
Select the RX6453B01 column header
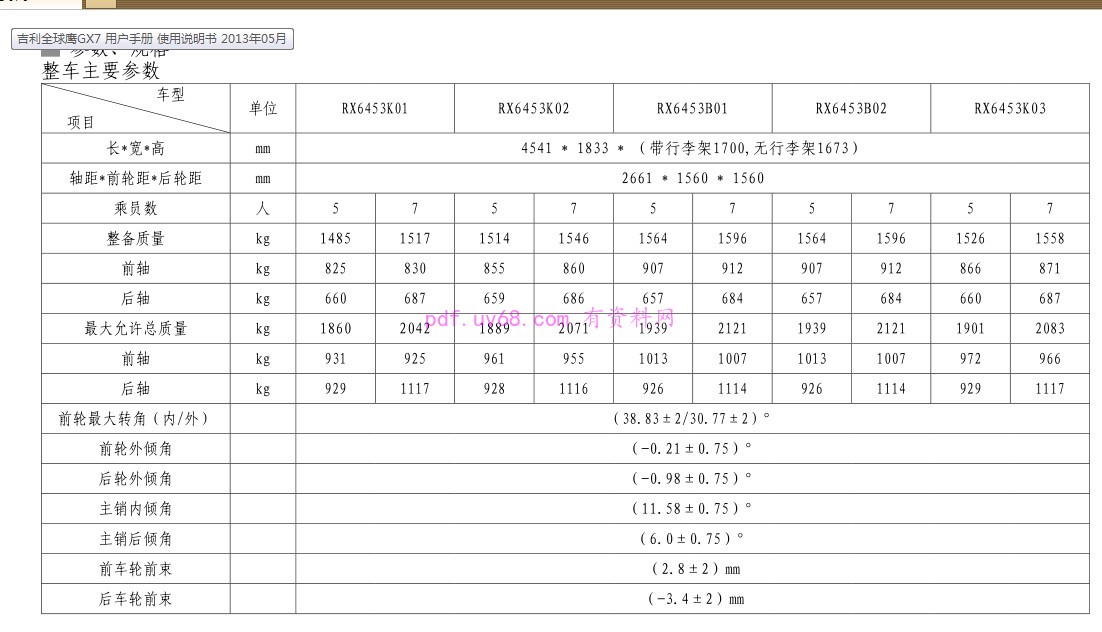pos(692,108)
